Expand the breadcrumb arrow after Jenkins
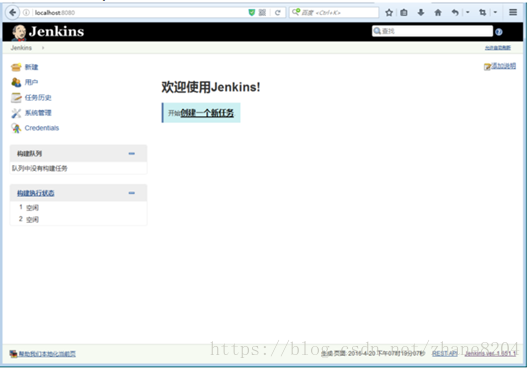Image resolution: width=531 pixels, height=369 pixels. pos(43,48)
